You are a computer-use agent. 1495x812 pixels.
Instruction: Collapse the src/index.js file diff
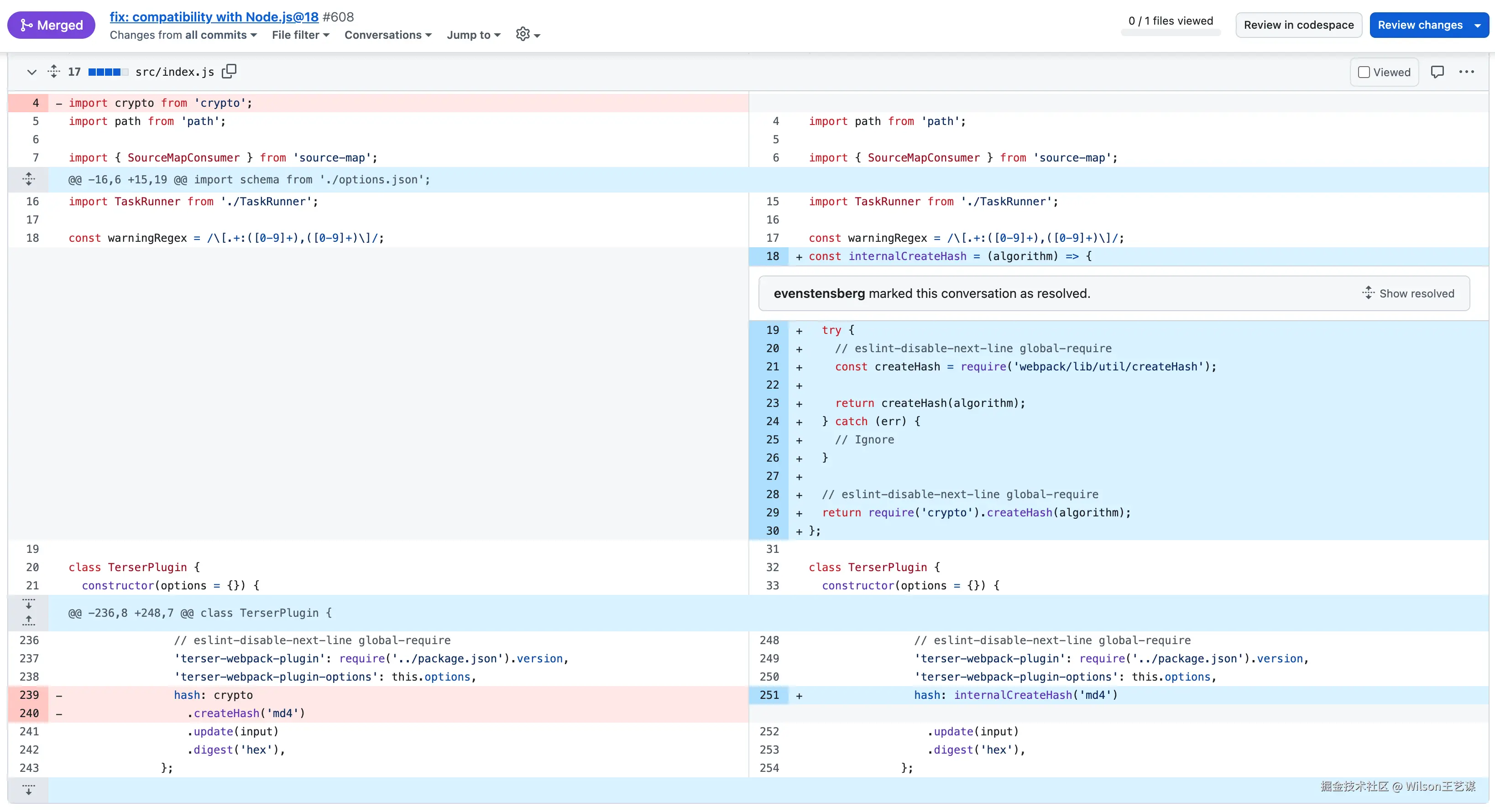(x=32, y=72)
